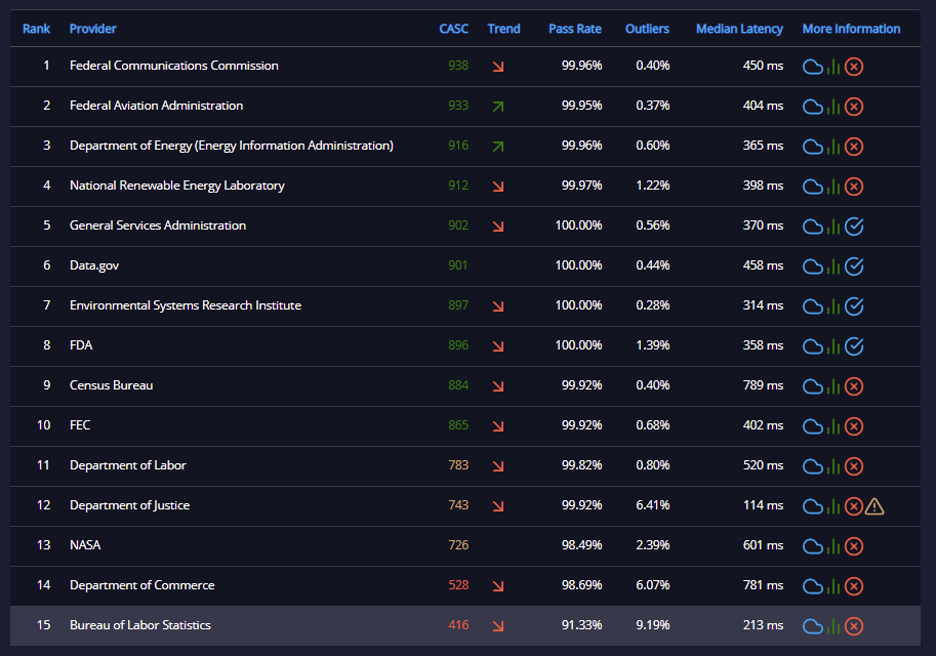Click downward trend arrow for Department of Commerce
The height and width of the screenshot is (656, 936).
pyautogui.click(x=498, y=587)
